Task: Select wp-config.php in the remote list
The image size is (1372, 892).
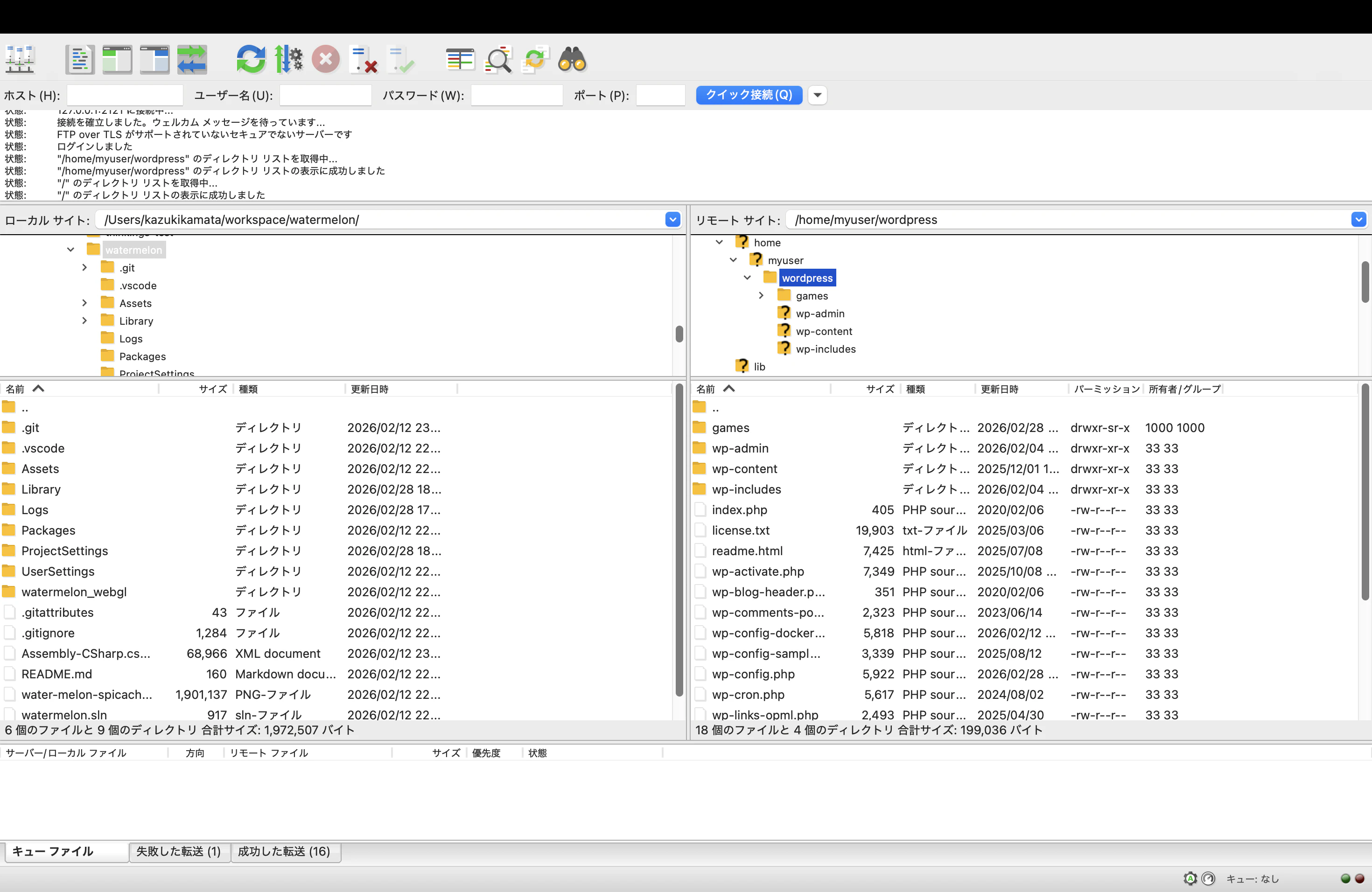Action: 753,674
